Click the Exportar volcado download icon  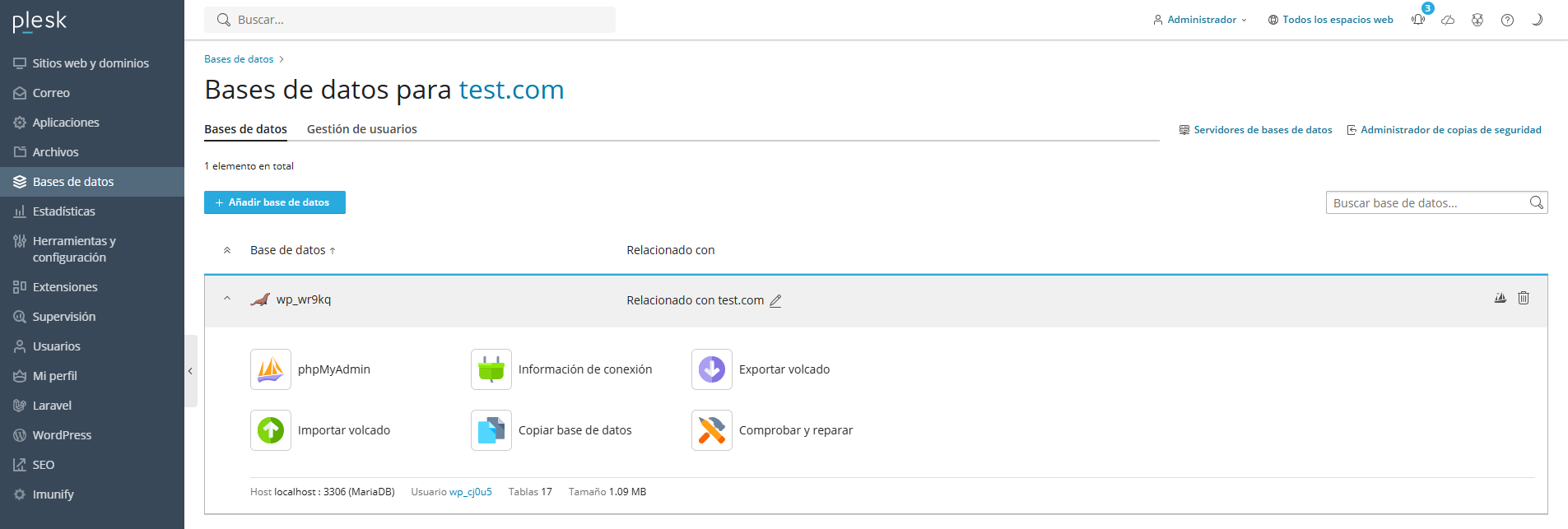(x=712, y=369)
